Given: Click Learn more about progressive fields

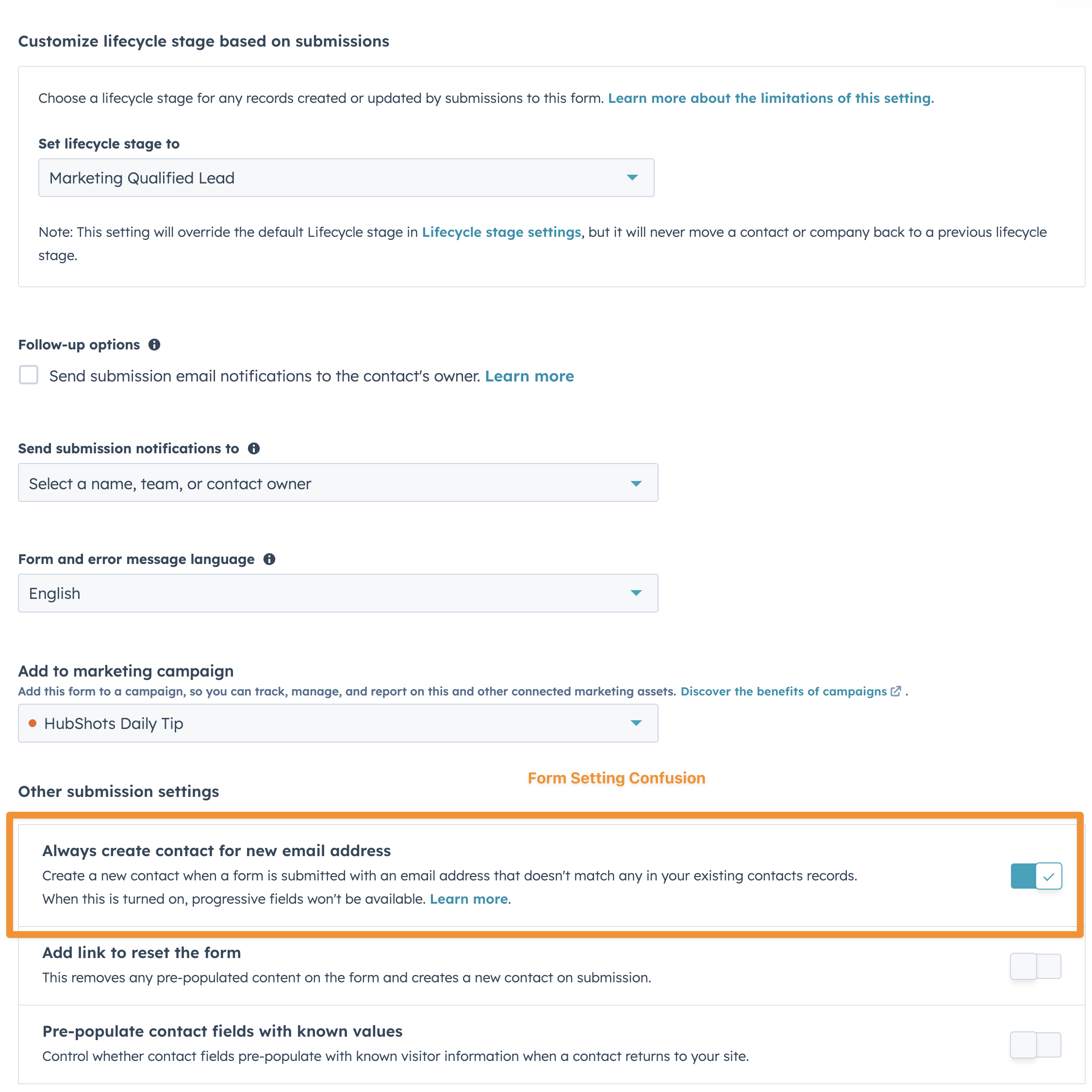Looking at the screenshot, I should [468, 899].
